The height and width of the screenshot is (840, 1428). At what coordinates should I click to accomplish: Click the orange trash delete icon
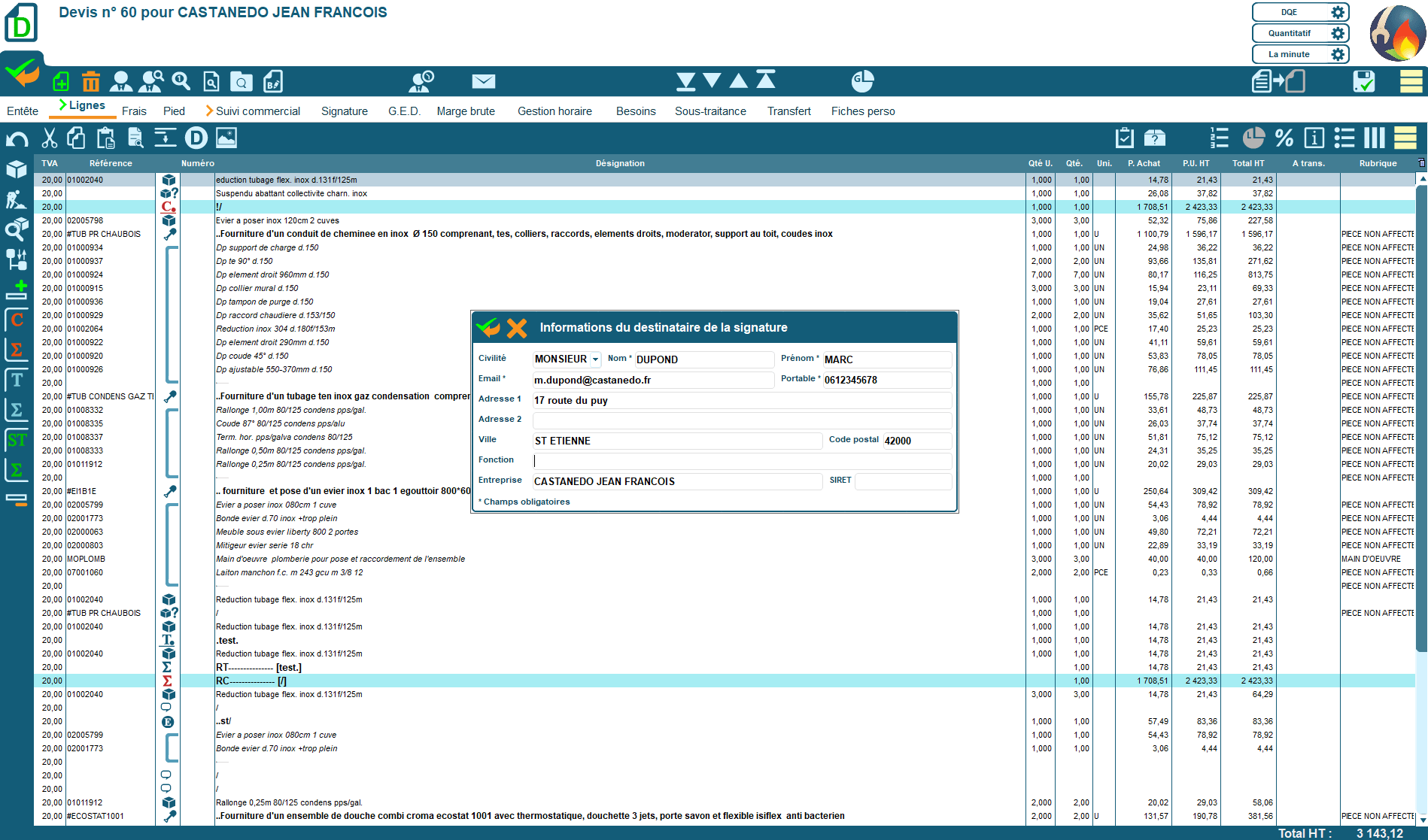click(x=91, y=81)
